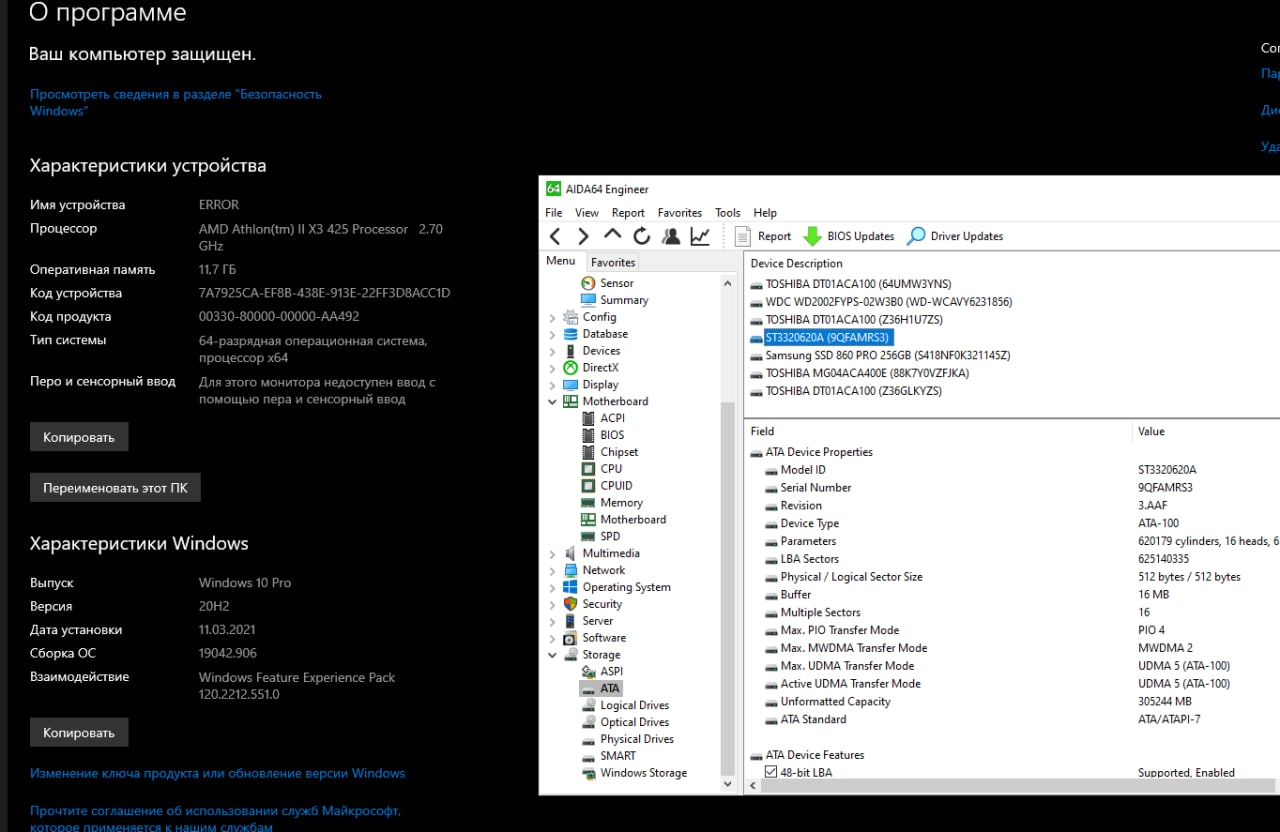Click the Копировать button under Windows specs

click(x=79, y=732)
